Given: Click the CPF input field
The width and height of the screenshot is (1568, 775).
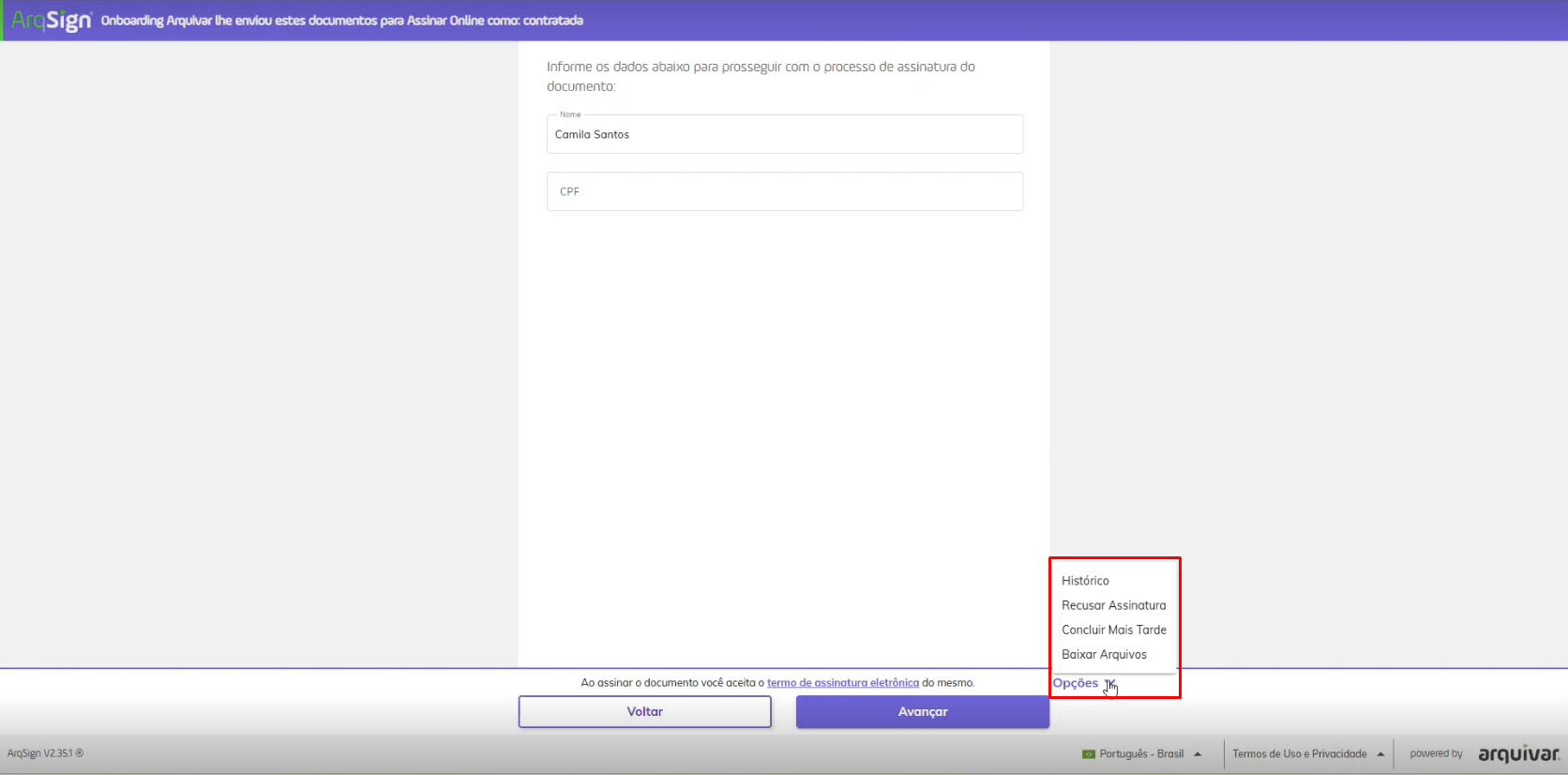Looking at the screenshot, I should point(785,191).
